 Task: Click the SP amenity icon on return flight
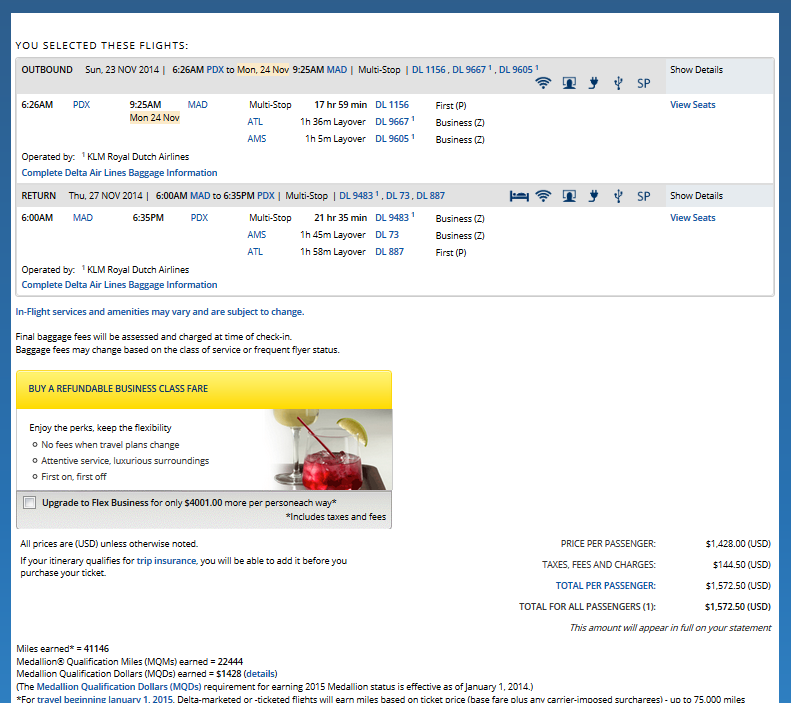click(644, 196)
